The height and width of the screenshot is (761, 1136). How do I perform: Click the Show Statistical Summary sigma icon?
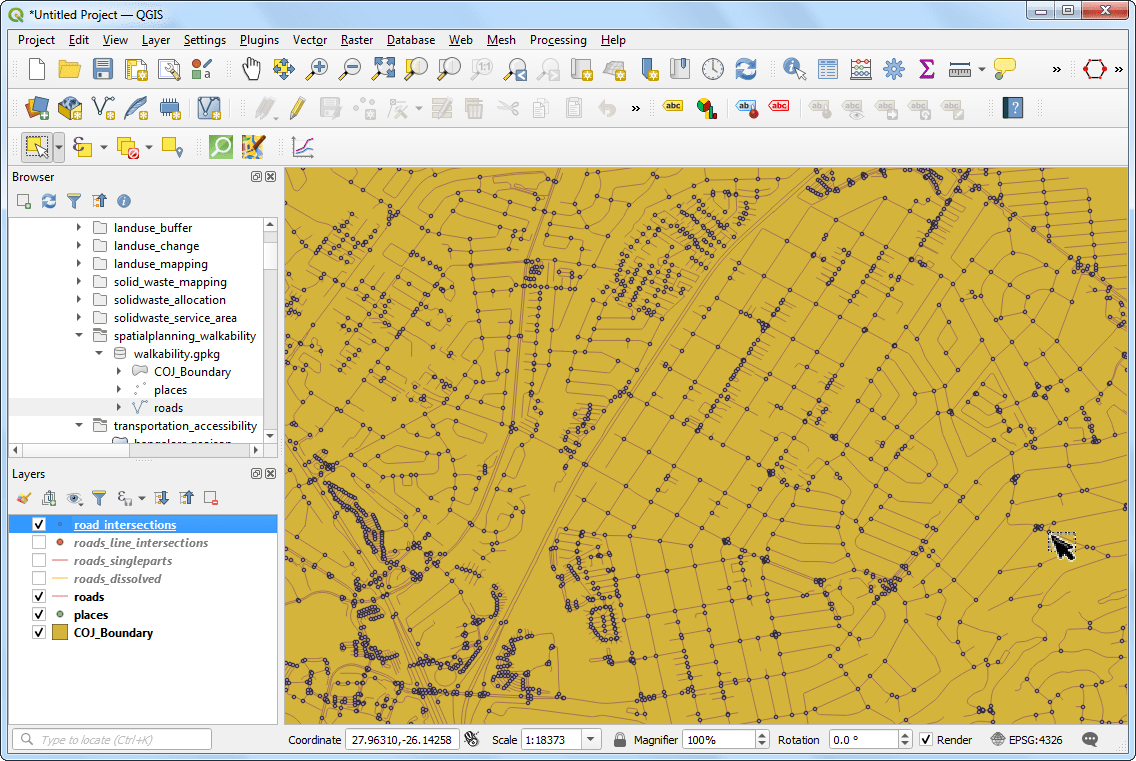(x=926, y=69)
